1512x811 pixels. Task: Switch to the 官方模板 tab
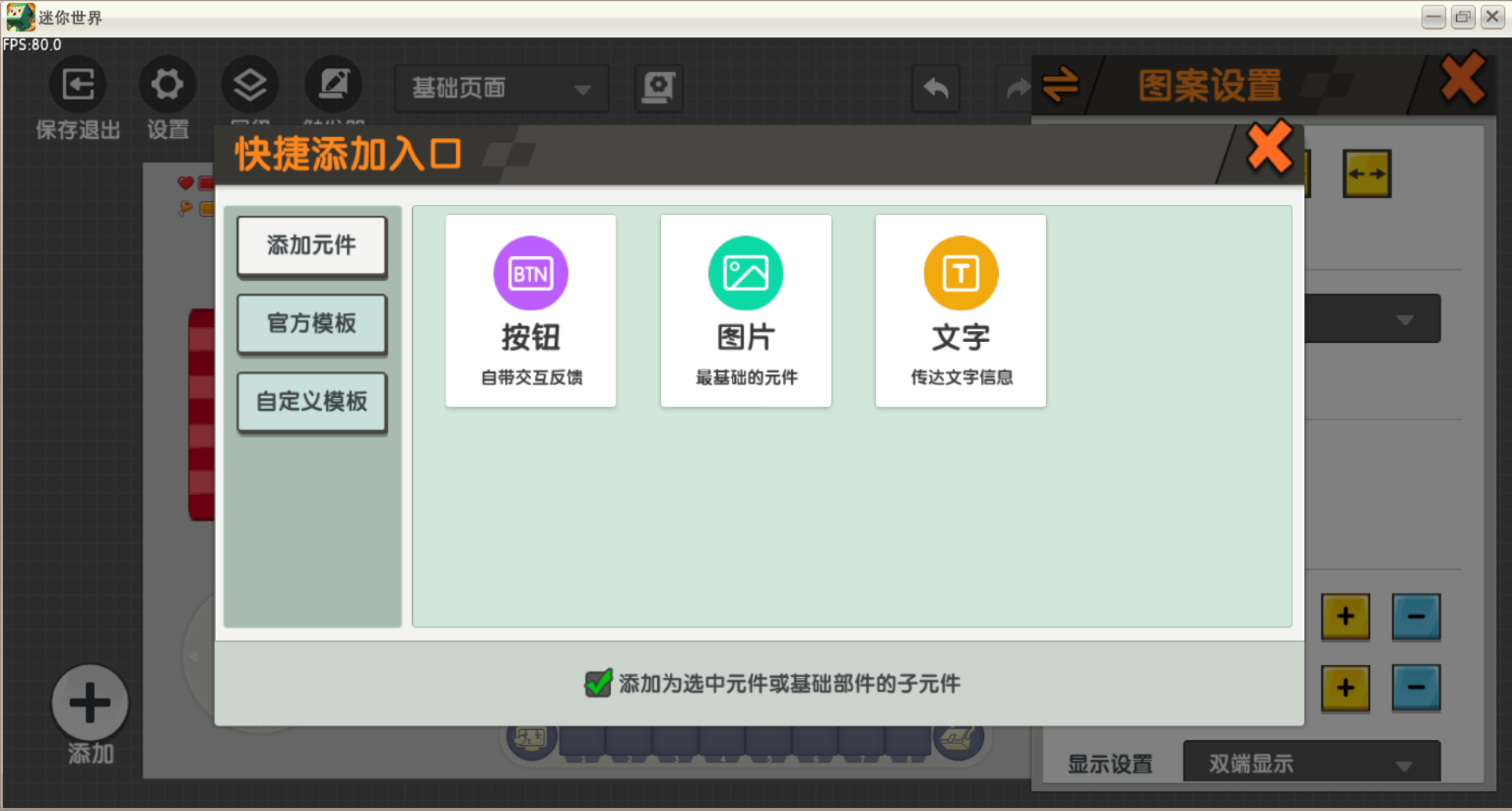pyautogui.click(x=312, y=324)
